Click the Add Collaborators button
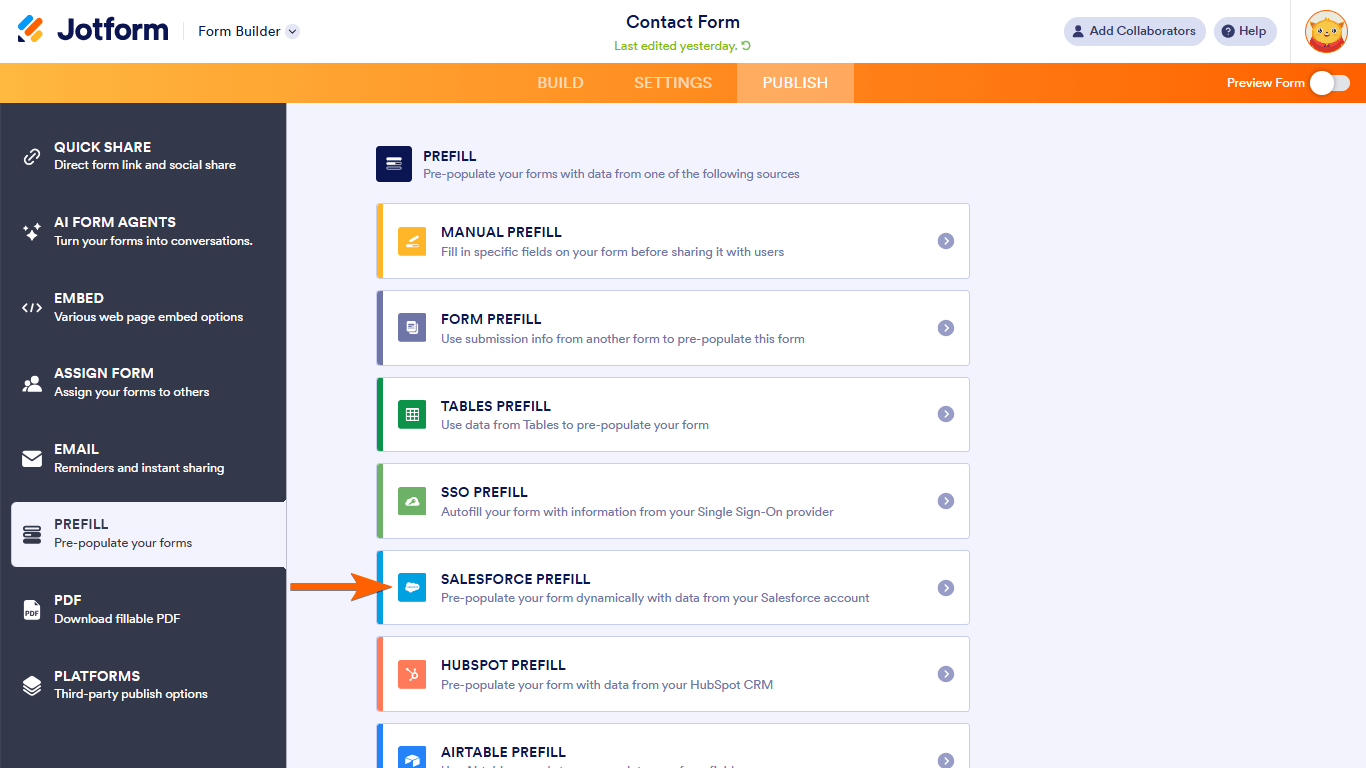 point(1134,31)
